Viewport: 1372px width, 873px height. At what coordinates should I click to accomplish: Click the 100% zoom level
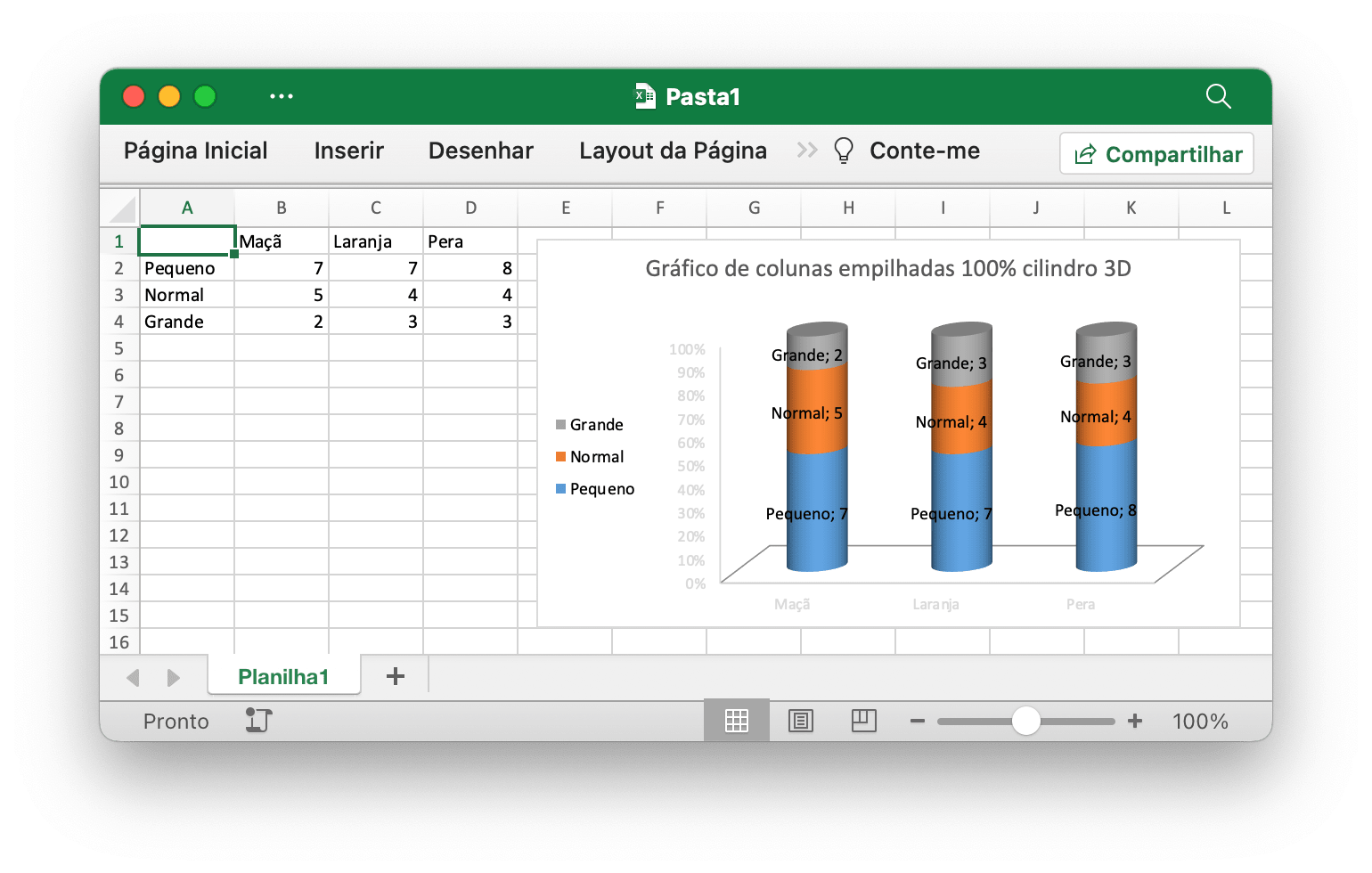(x=1200, y=721)
